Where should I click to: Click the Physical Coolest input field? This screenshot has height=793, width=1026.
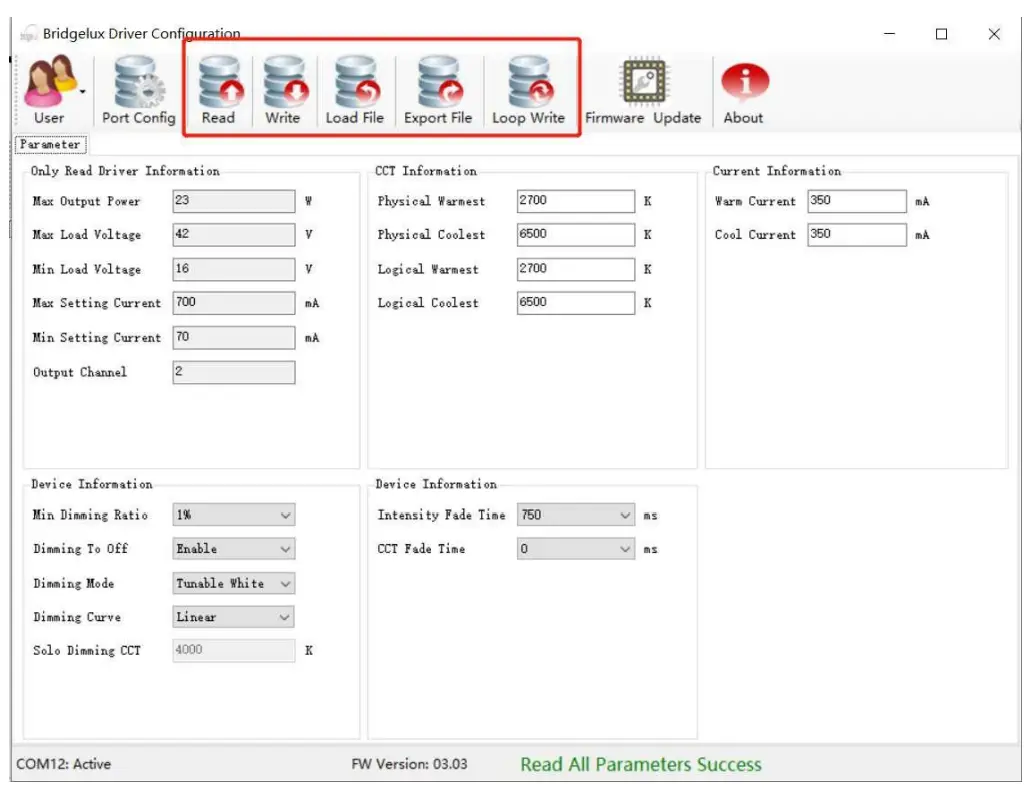[576, 234]
